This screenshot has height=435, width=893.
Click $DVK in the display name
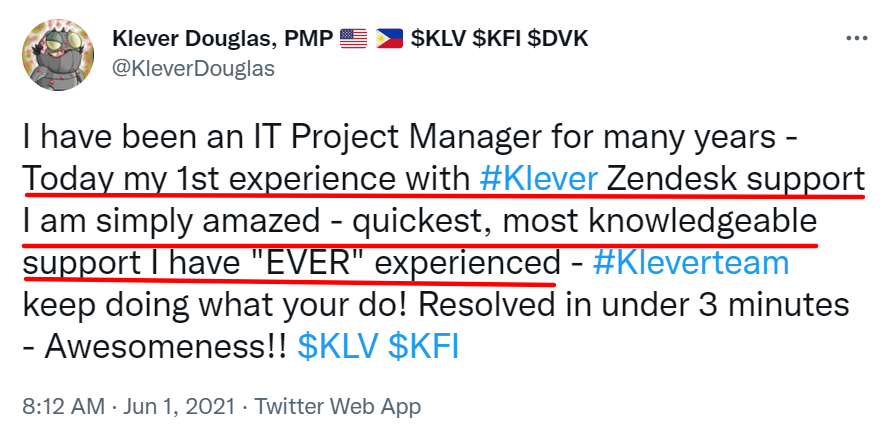pyautogui.click(x=558, y=39)
